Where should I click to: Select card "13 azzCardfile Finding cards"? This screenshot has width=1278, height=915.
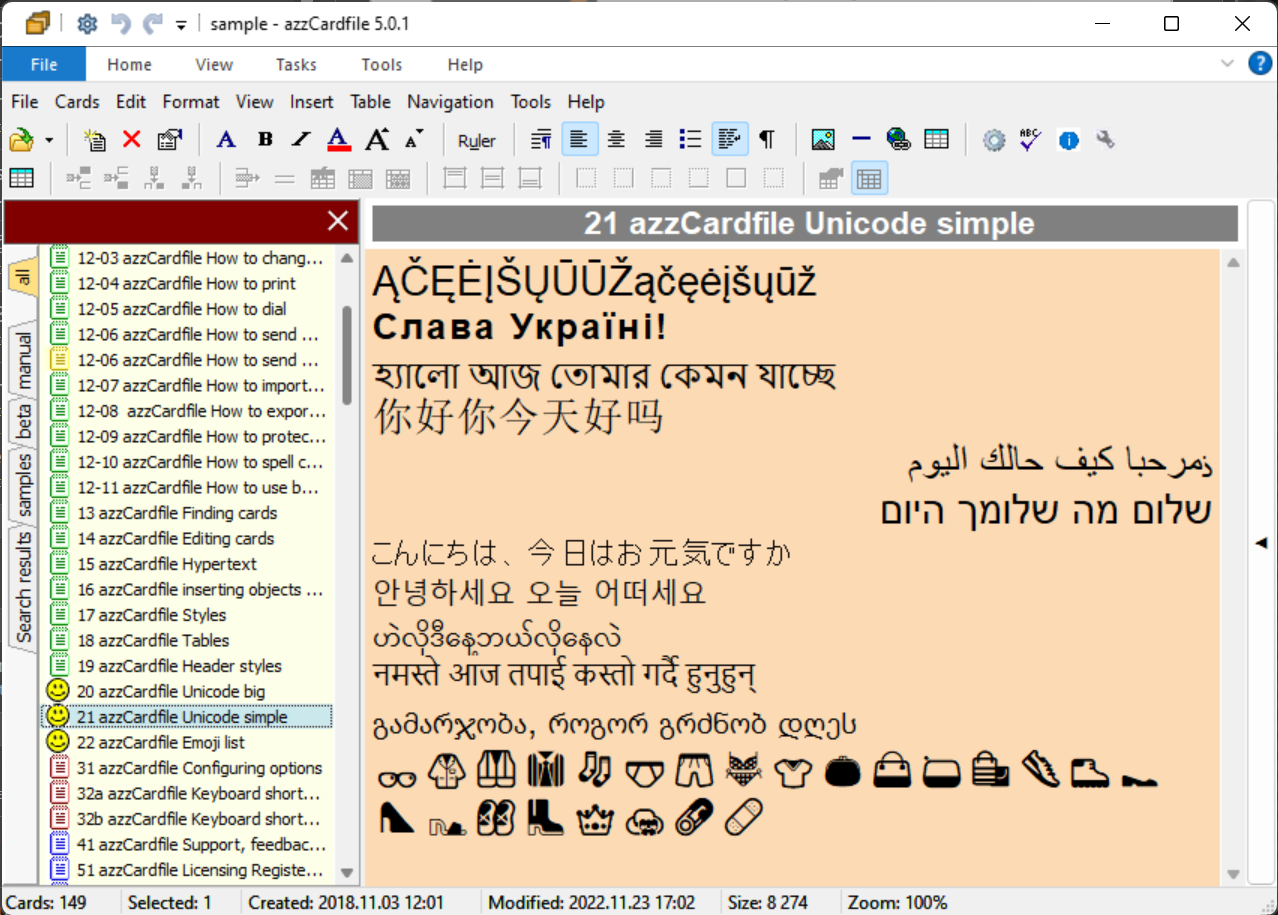coord(177,513)
